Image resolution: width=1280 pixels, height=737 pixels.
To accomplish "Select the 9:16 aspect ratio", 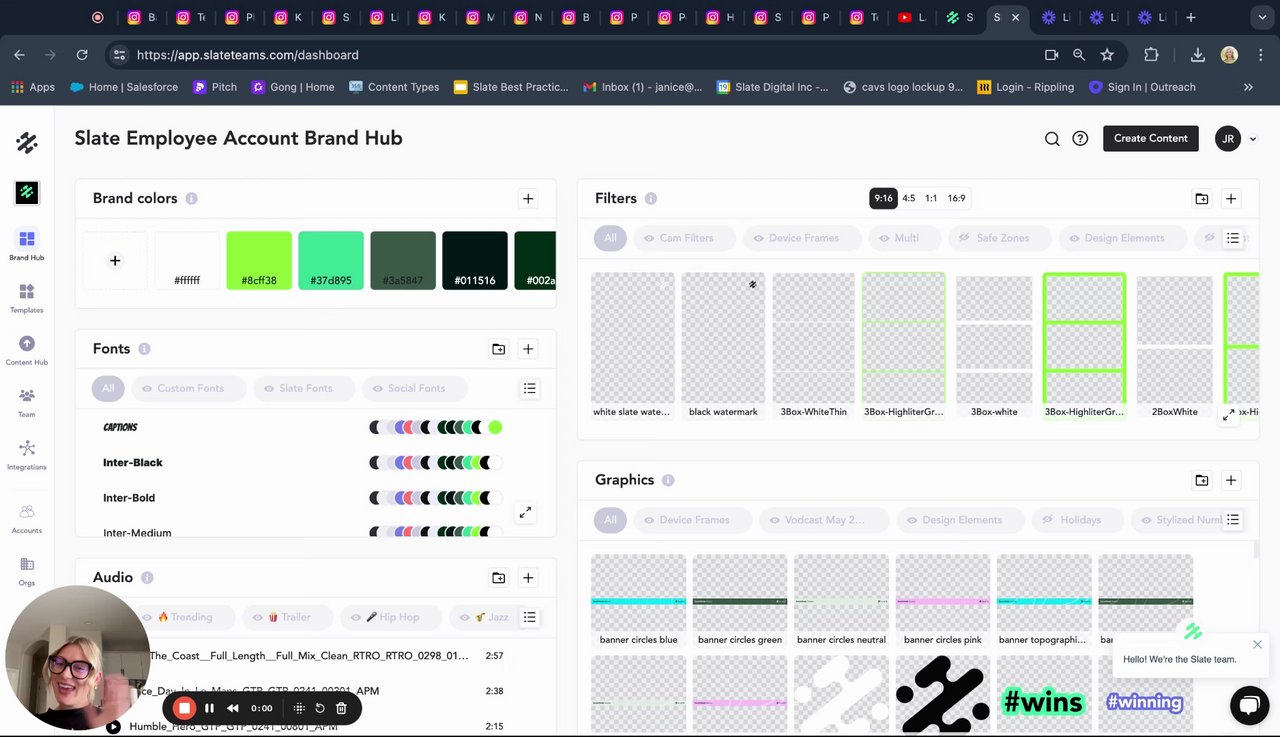I will point(883,198).
